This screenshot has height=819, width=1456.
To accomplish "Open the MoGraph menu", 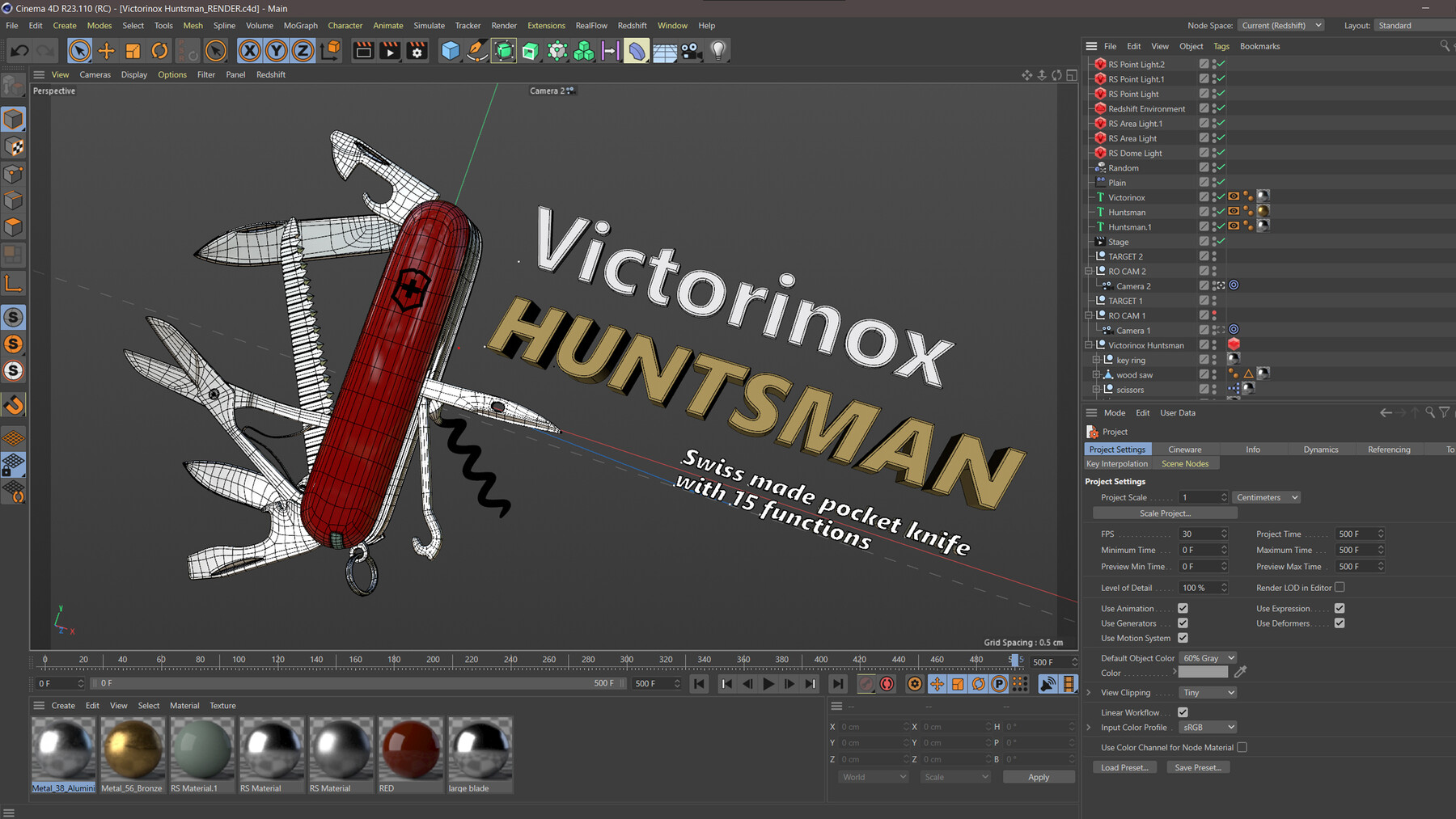I will click(300, 25).
